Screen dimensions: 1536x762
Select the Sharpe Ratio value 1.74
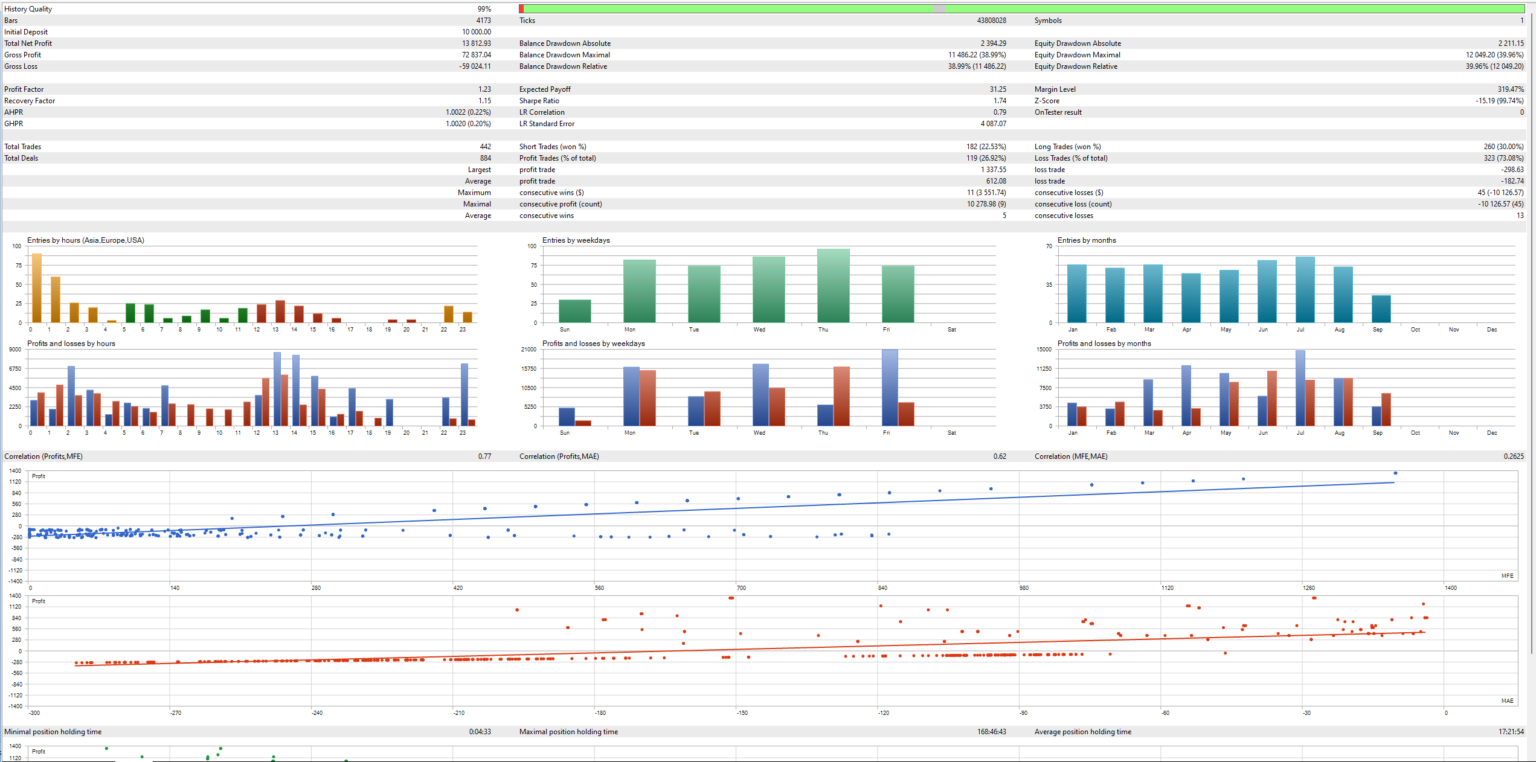click(x=999, y=101)
